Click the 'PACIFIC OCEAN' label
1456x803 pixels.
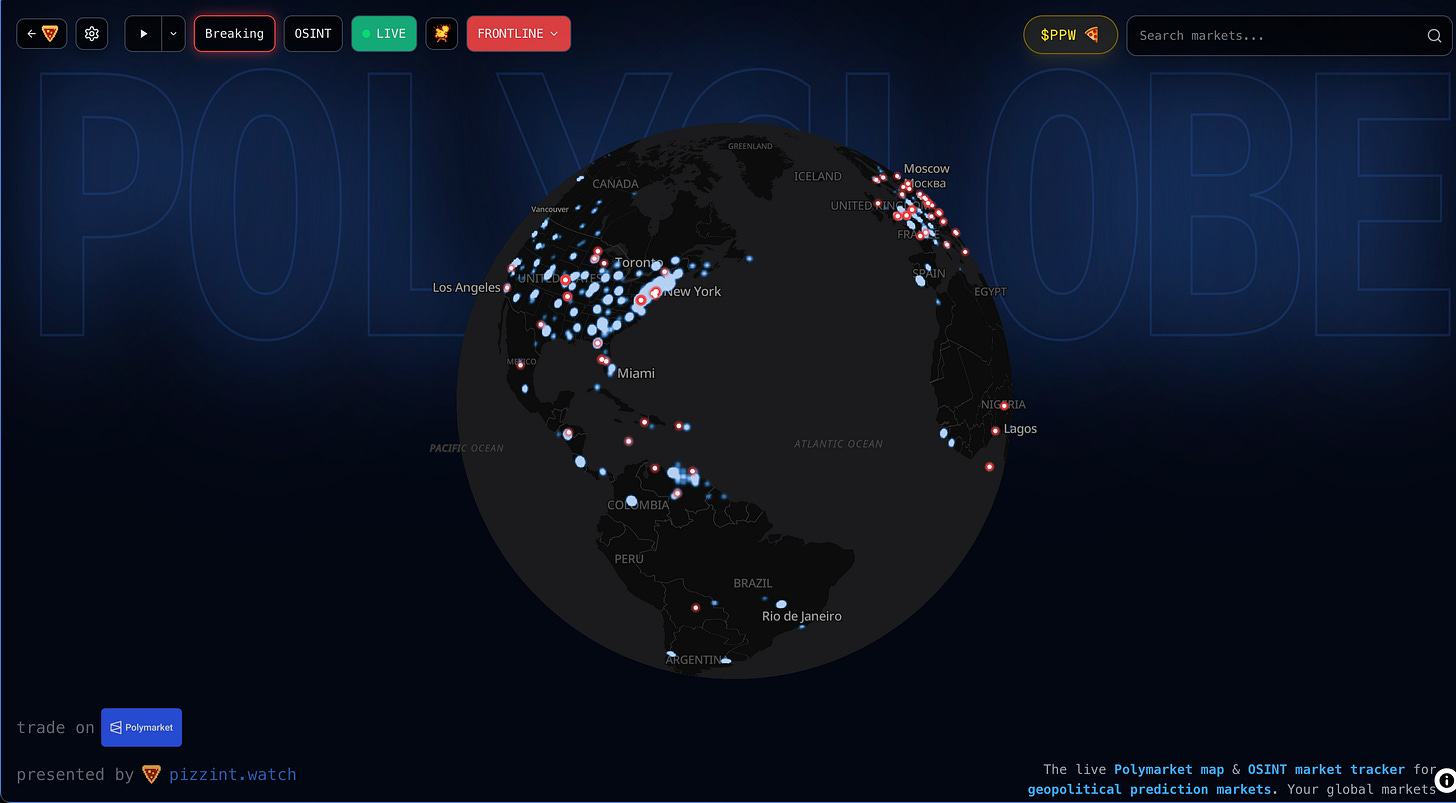pyautogui.click(x=466, y=448)
